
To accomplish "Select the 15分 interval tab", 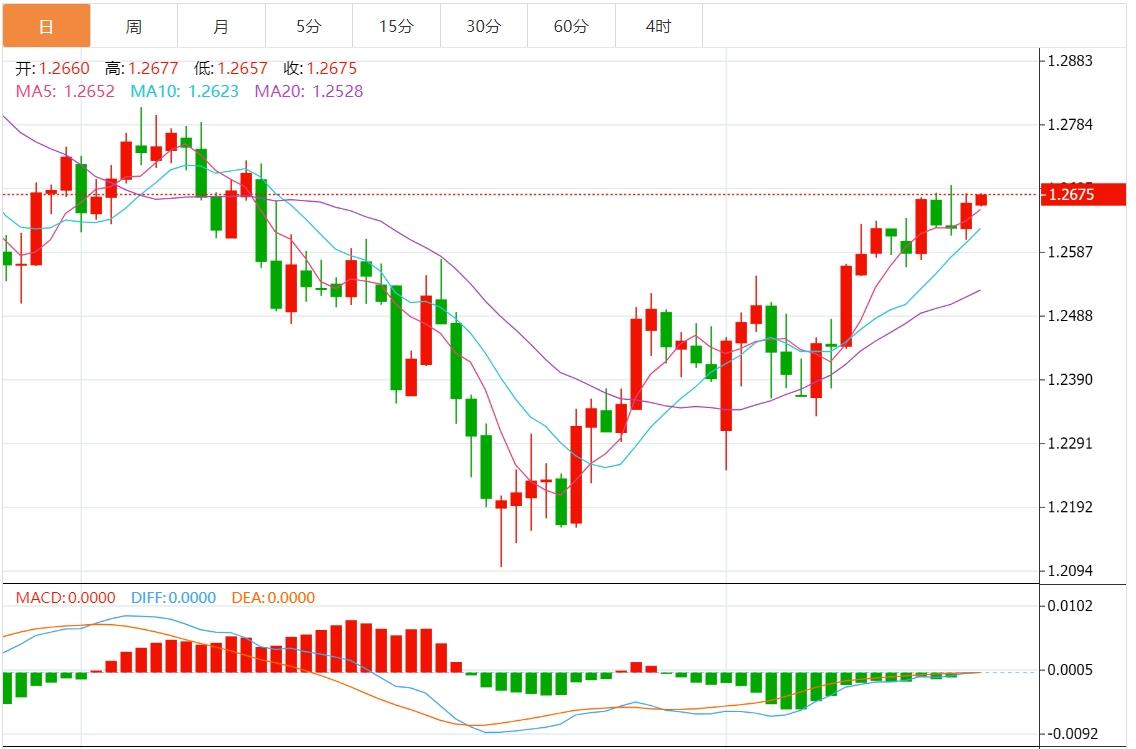I will 396,27.
